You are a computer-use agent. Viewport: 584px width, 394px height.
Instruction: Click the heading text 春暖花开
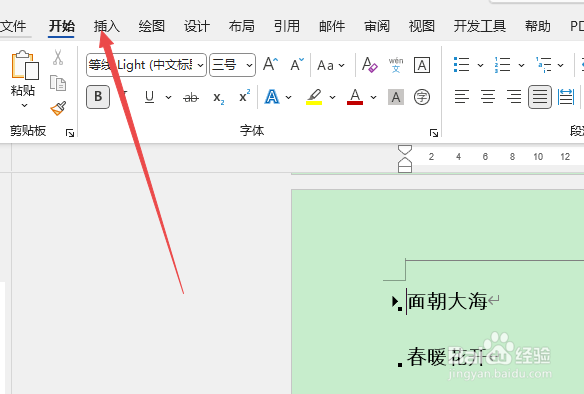pos(447,357)
